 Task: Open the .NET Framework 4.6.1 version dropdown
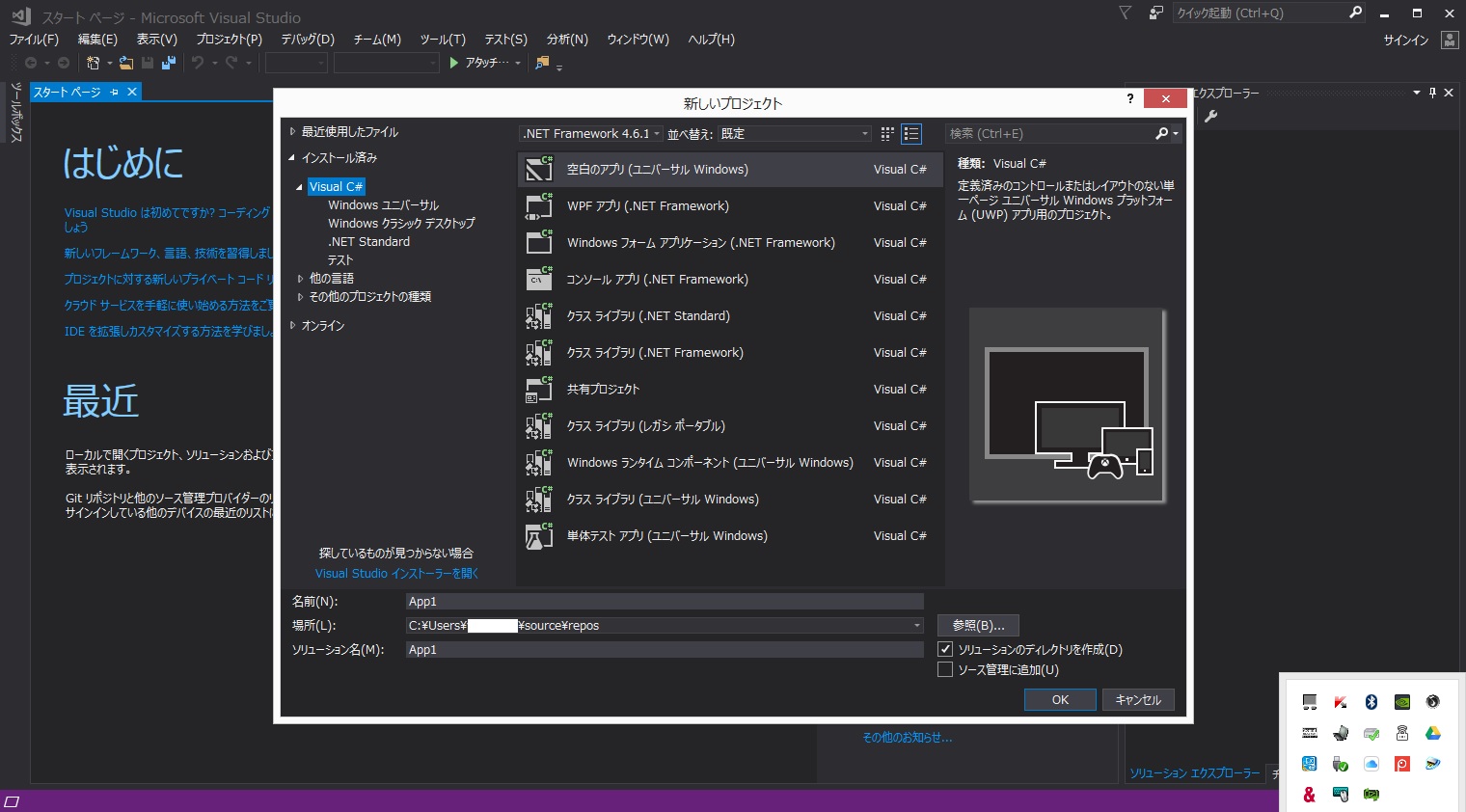pyautogui.click(x=591, y=134)
